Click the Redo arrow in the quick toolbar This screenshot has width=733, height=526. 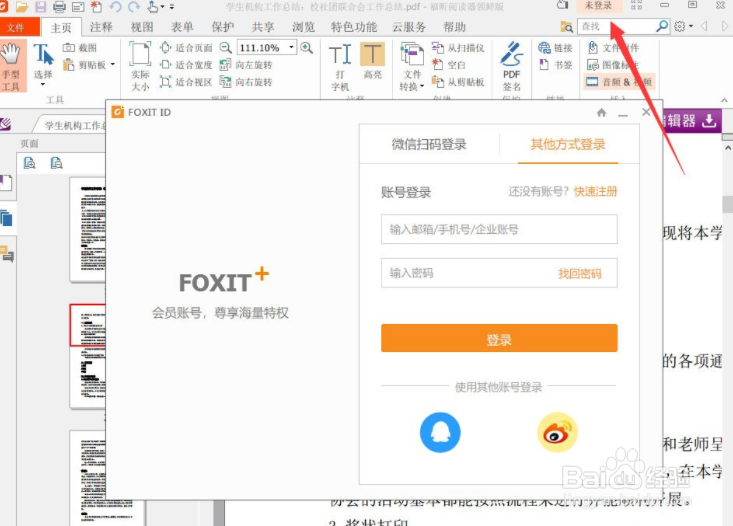(134, 7)
